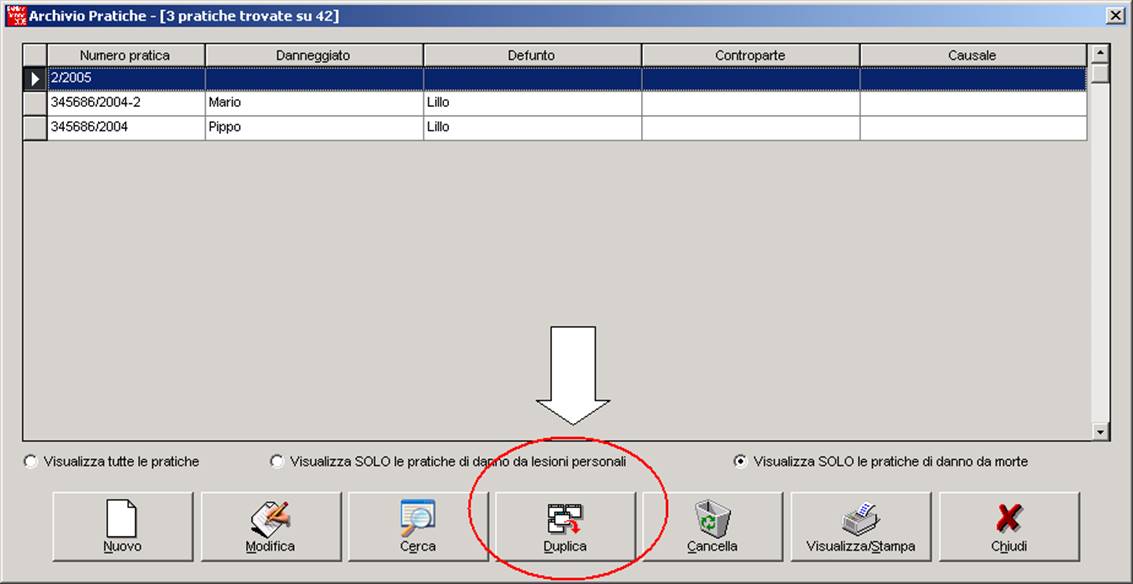The width and height of the screenshot is (1133, 584).
Task: Select 'Visualizza tutte le pratiche' radio button
Action: (30, 461)
